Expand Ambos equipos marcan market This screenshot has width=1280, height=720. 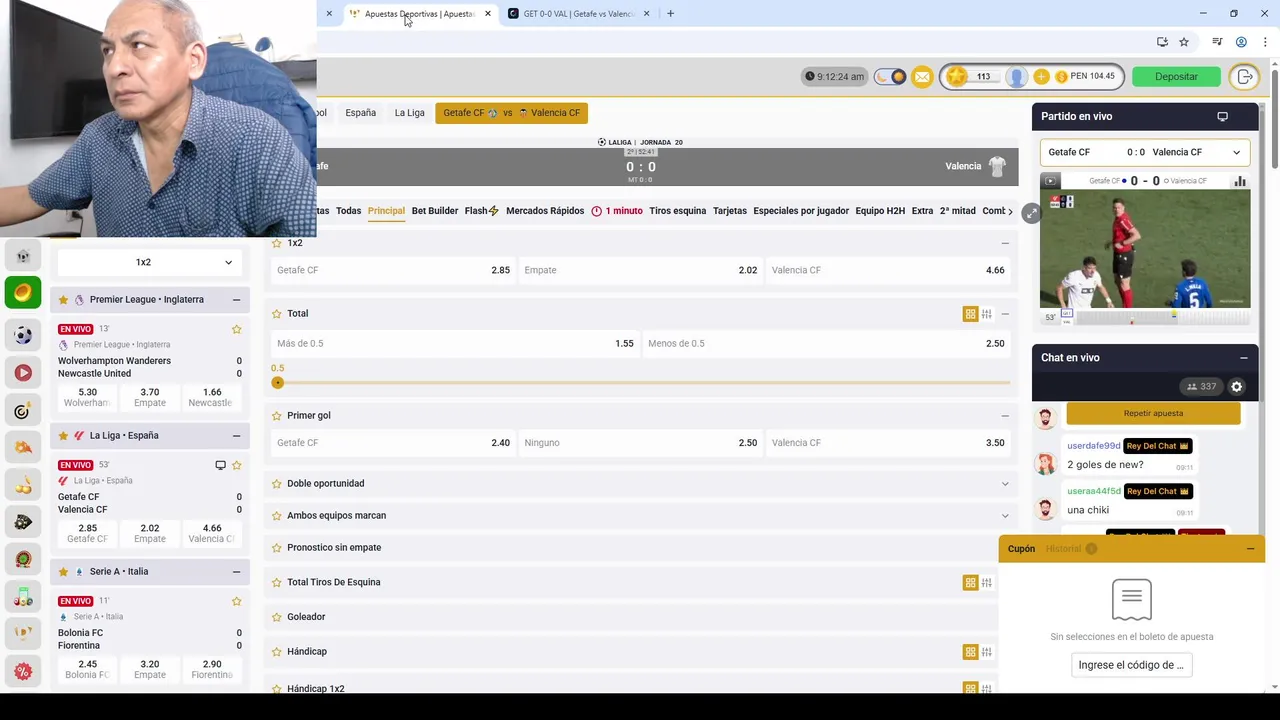click(1005, 516)
